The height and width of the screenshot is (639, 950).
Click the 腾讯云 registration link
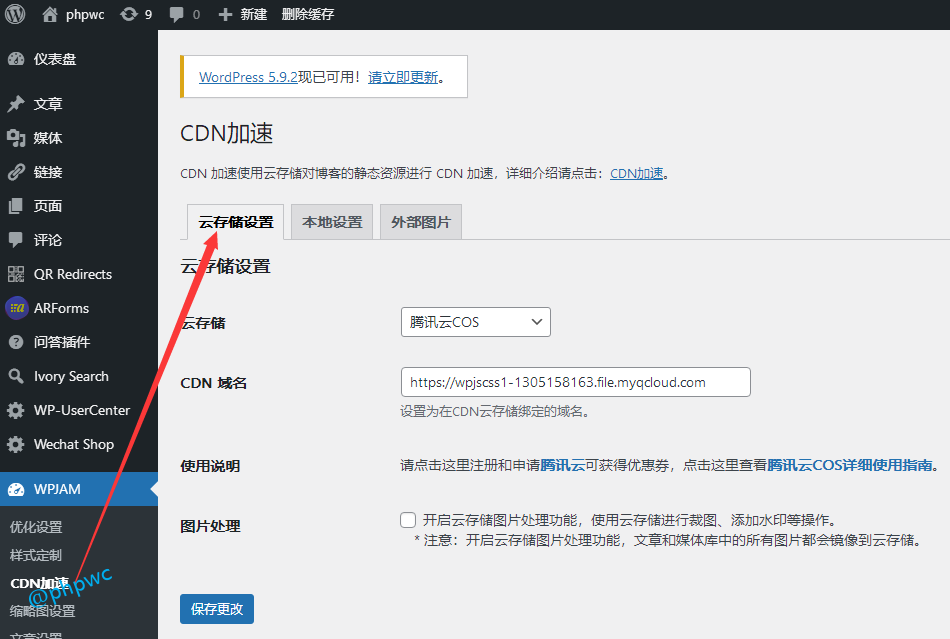click(x=562, y=465)
